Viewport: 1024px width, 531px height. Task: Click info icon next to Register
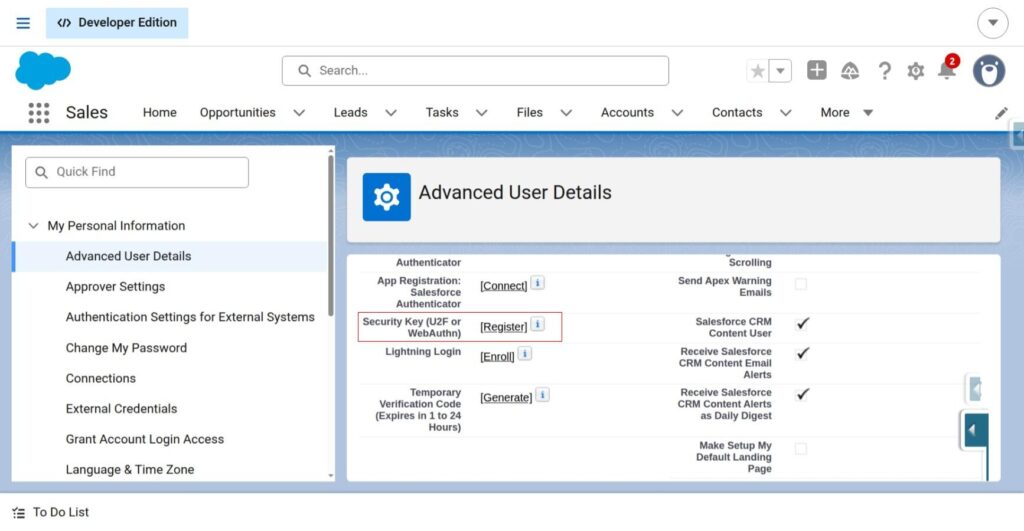pos(537,324)
